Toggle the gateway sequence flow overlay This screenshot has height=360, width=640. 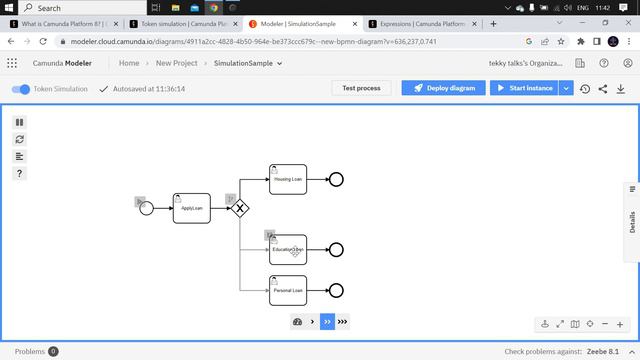[x=231, y=199]
